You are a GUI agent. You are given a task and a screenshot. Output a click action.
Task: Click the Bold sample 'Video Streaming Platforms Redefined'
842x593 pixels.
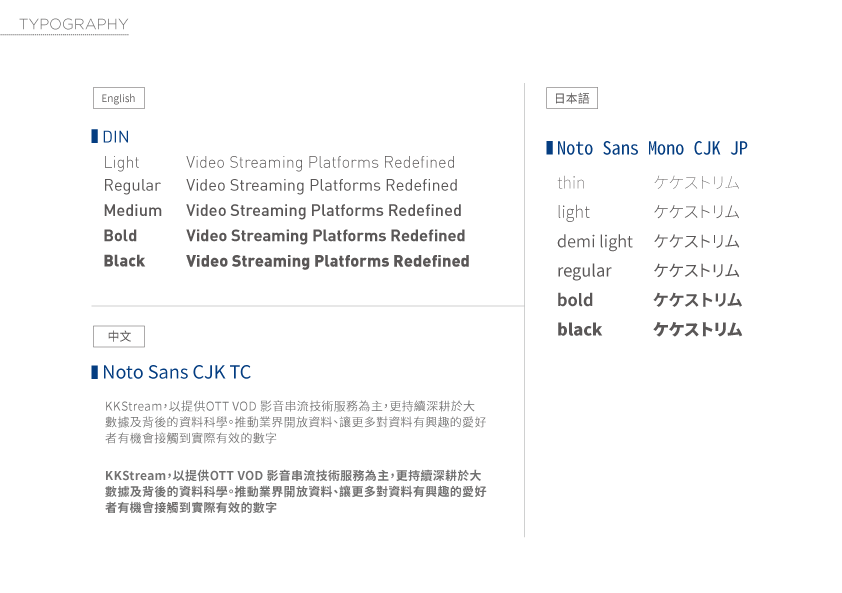tap(325, 236)
